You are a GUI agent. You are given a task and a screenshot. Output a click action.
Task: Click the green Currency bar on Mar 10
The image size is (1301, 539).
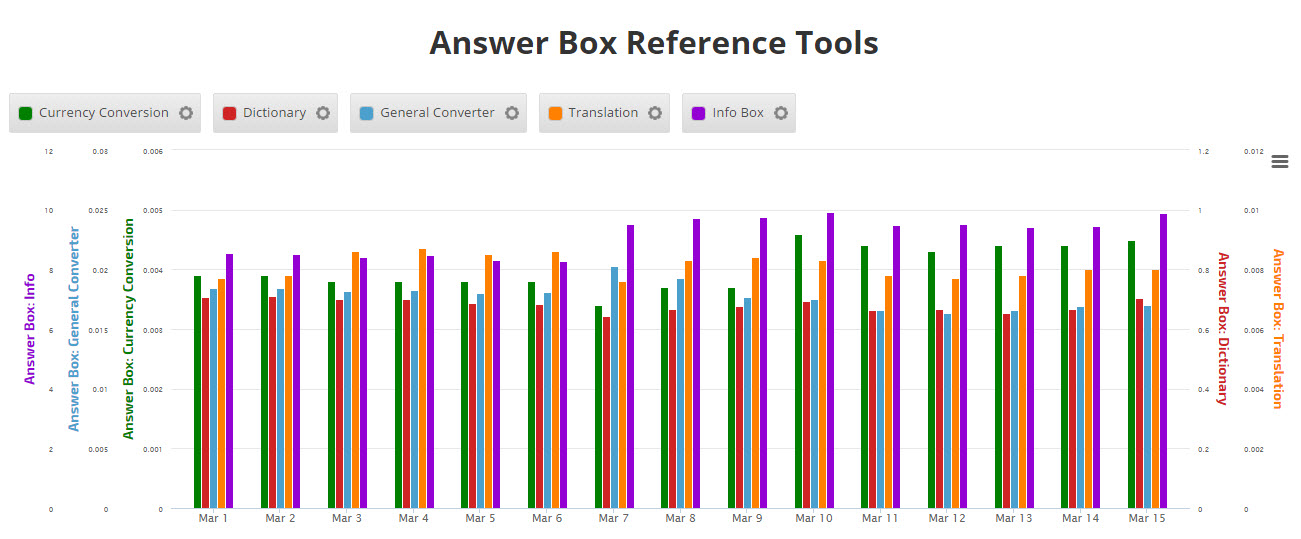(798, 370)
